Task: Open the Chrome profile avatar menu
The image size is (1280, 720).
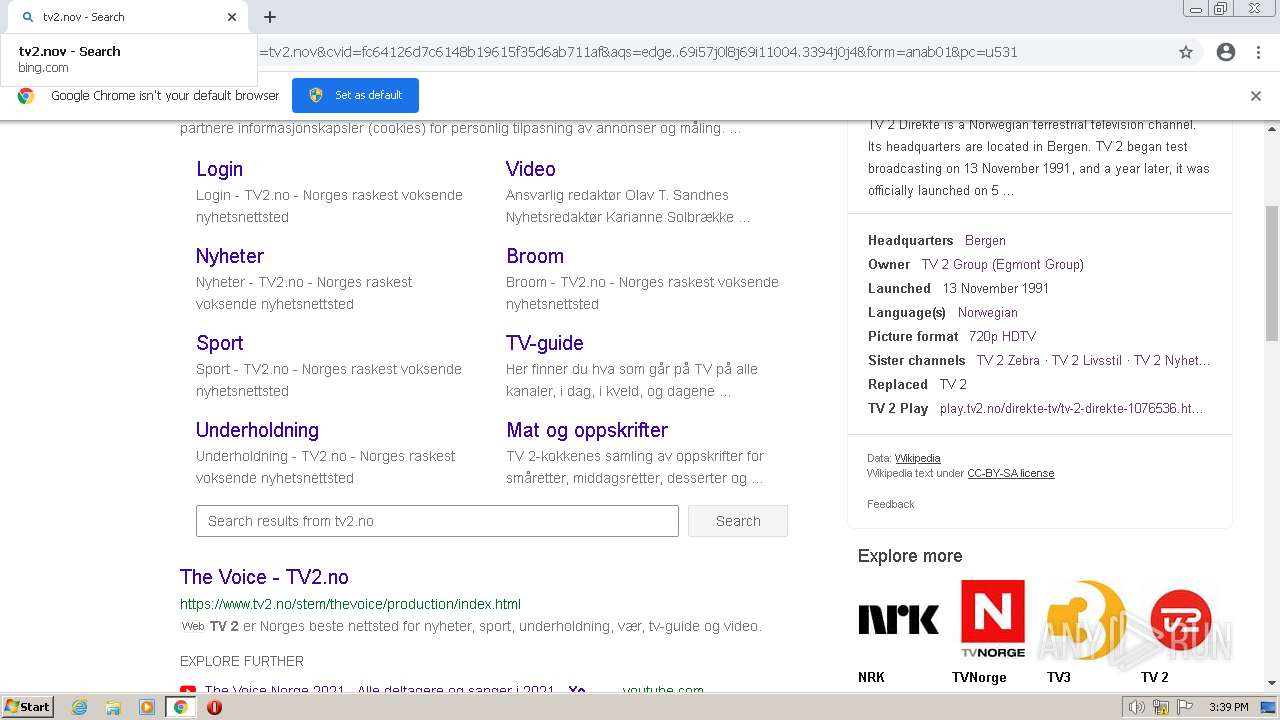Action: coord(1226,52)
